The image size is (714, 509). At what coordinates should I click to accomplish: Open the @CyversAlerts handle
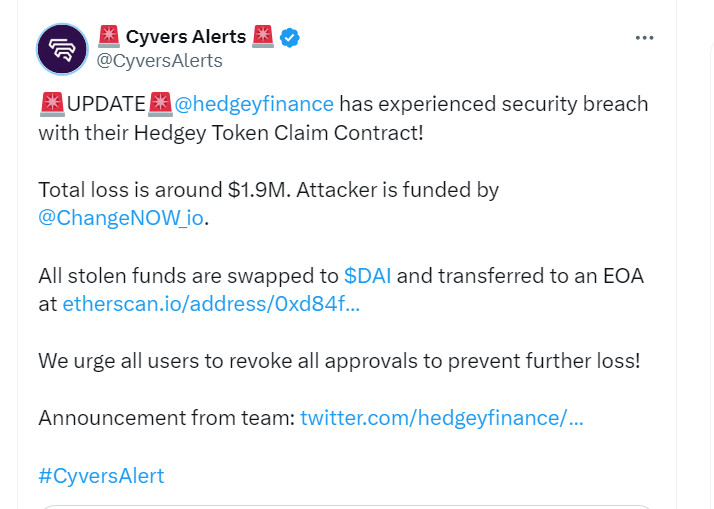pos(159,61)
